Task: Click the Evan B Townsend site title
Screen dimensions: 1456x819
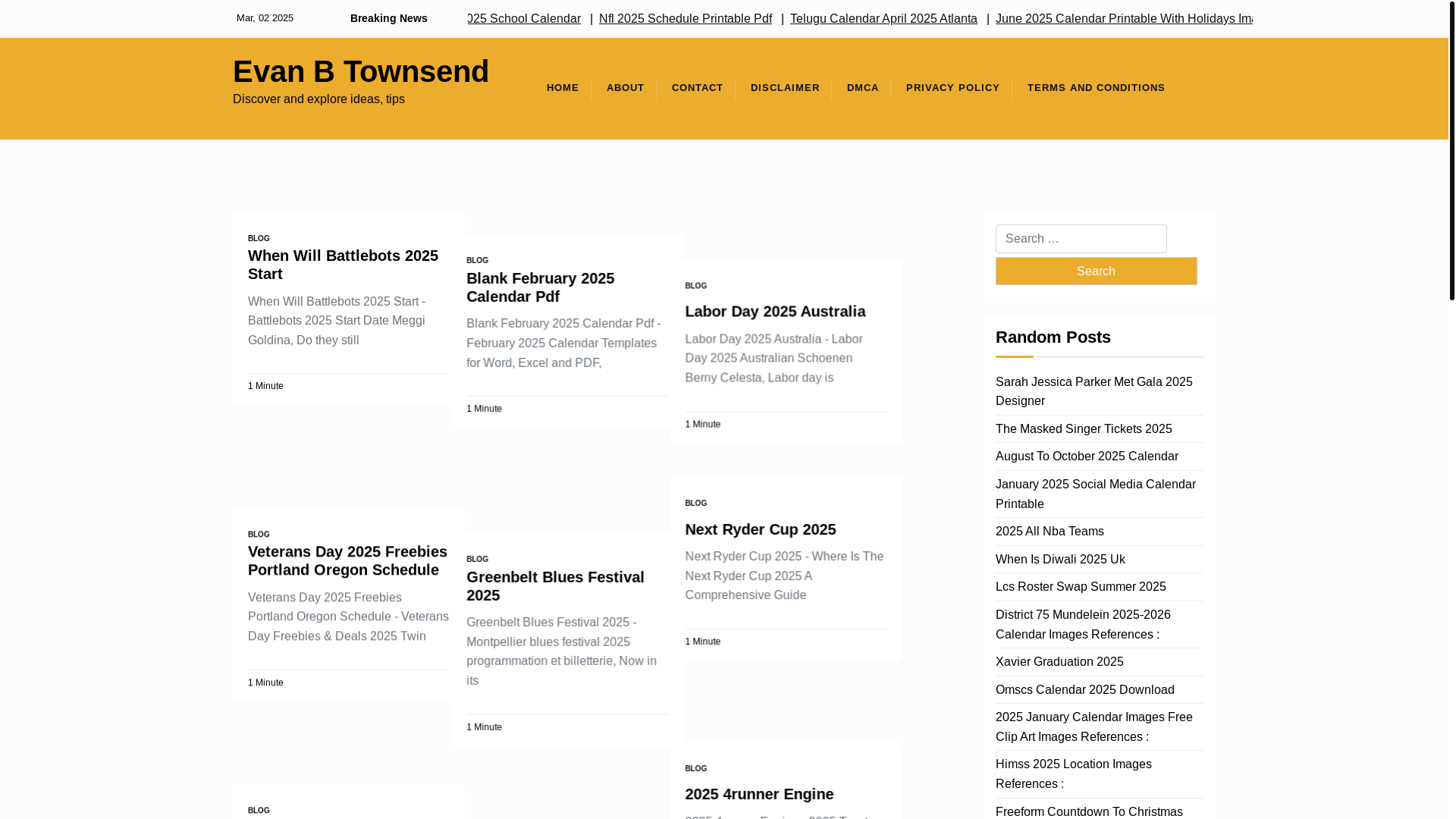Action: point(360,71)
